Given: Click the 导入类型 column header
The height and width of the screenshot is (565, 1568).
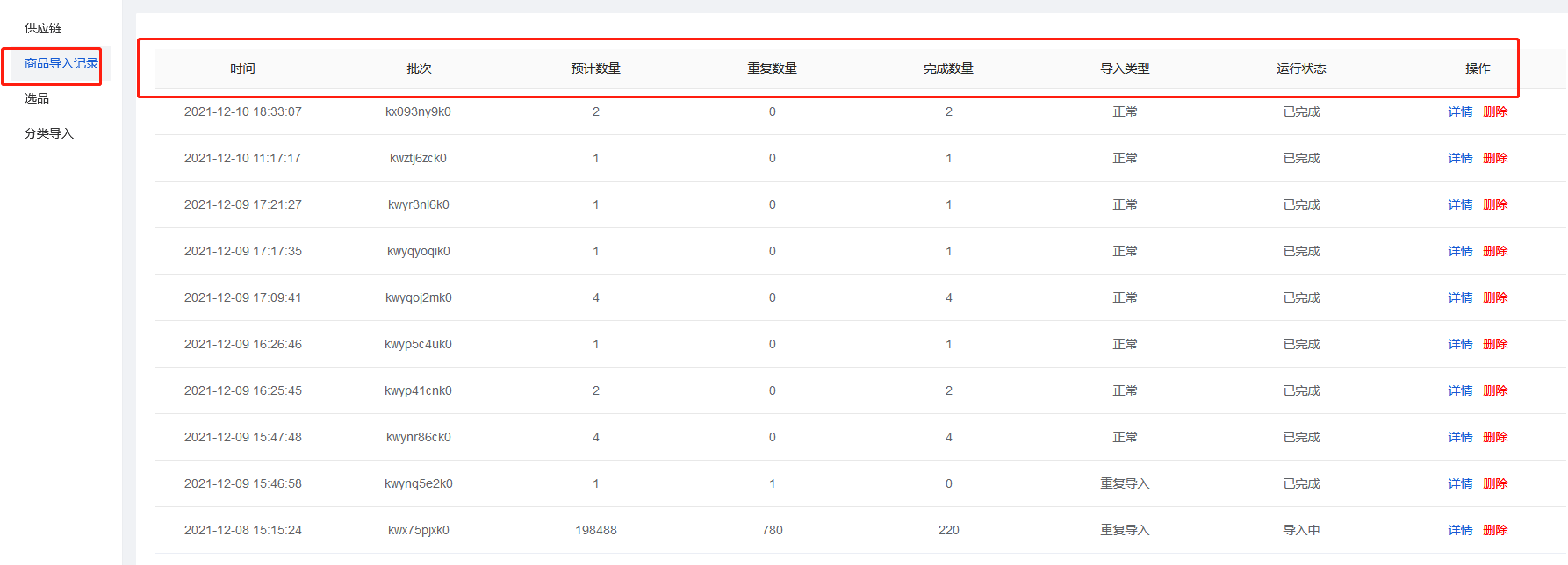Looking at the screenshot, I should [1125, 68].
